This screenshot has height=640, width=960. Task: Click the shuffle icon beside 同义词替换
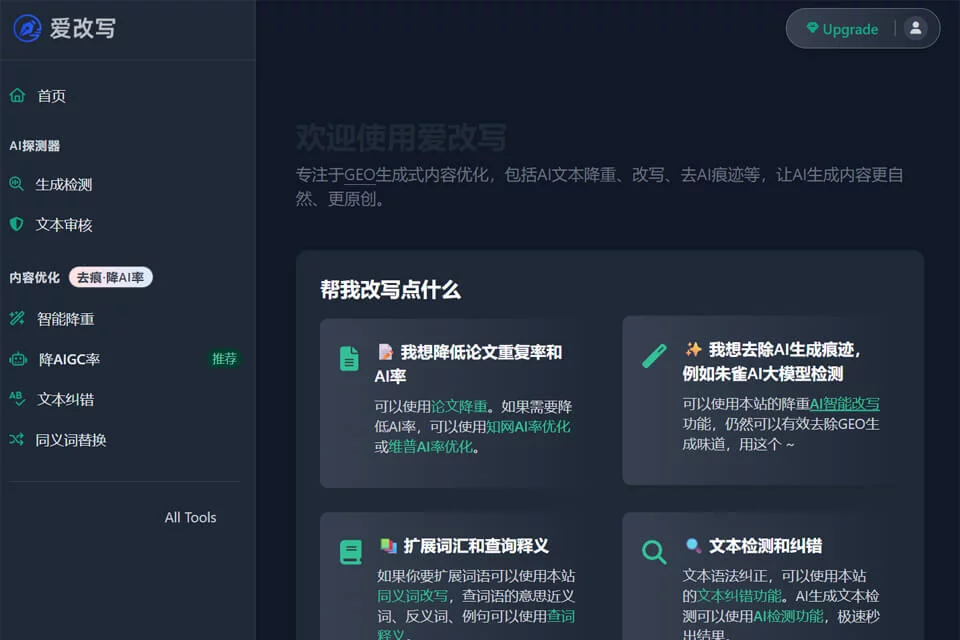[x=17, y=439]
